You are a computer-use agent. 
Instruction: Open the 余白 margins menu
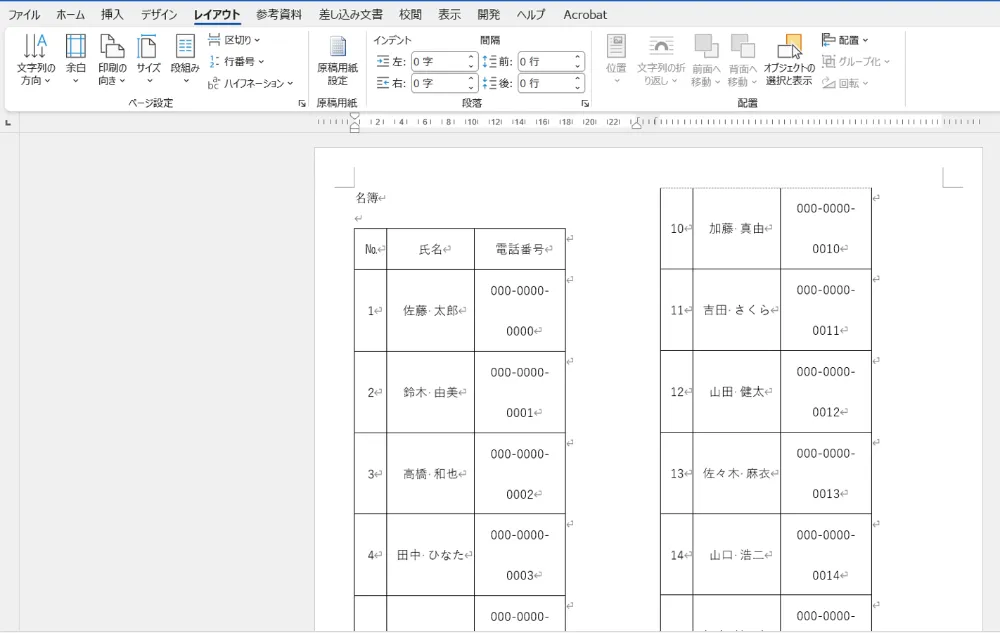coord(75,59)
